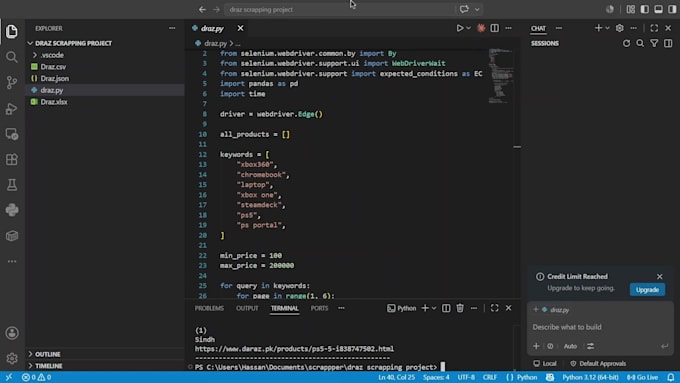Start a new chat session
The image size is (680, 383).
(x=598, y=28)
